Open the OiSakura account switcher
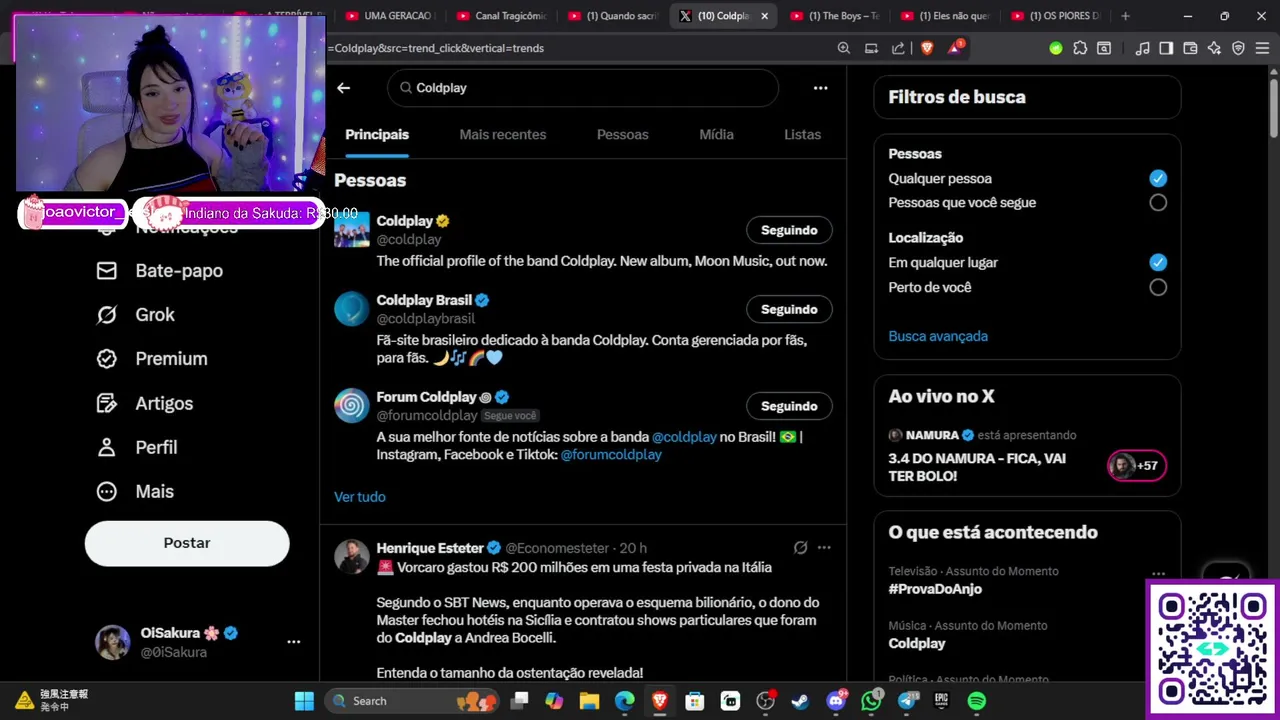 point(197,642)
